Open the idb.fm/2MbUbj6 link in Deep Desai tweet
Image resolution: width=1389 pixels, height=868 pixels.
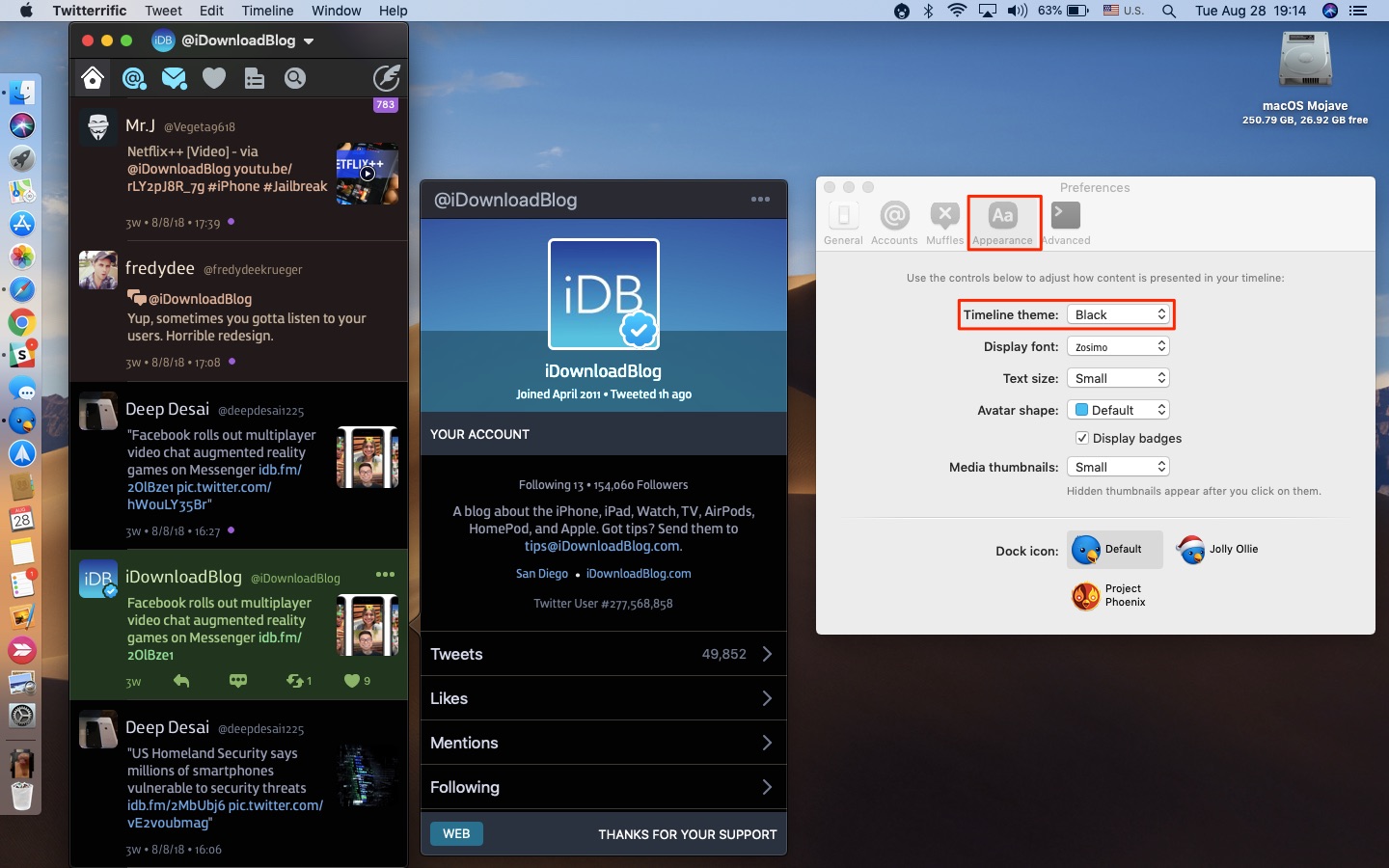pos(176,805)
